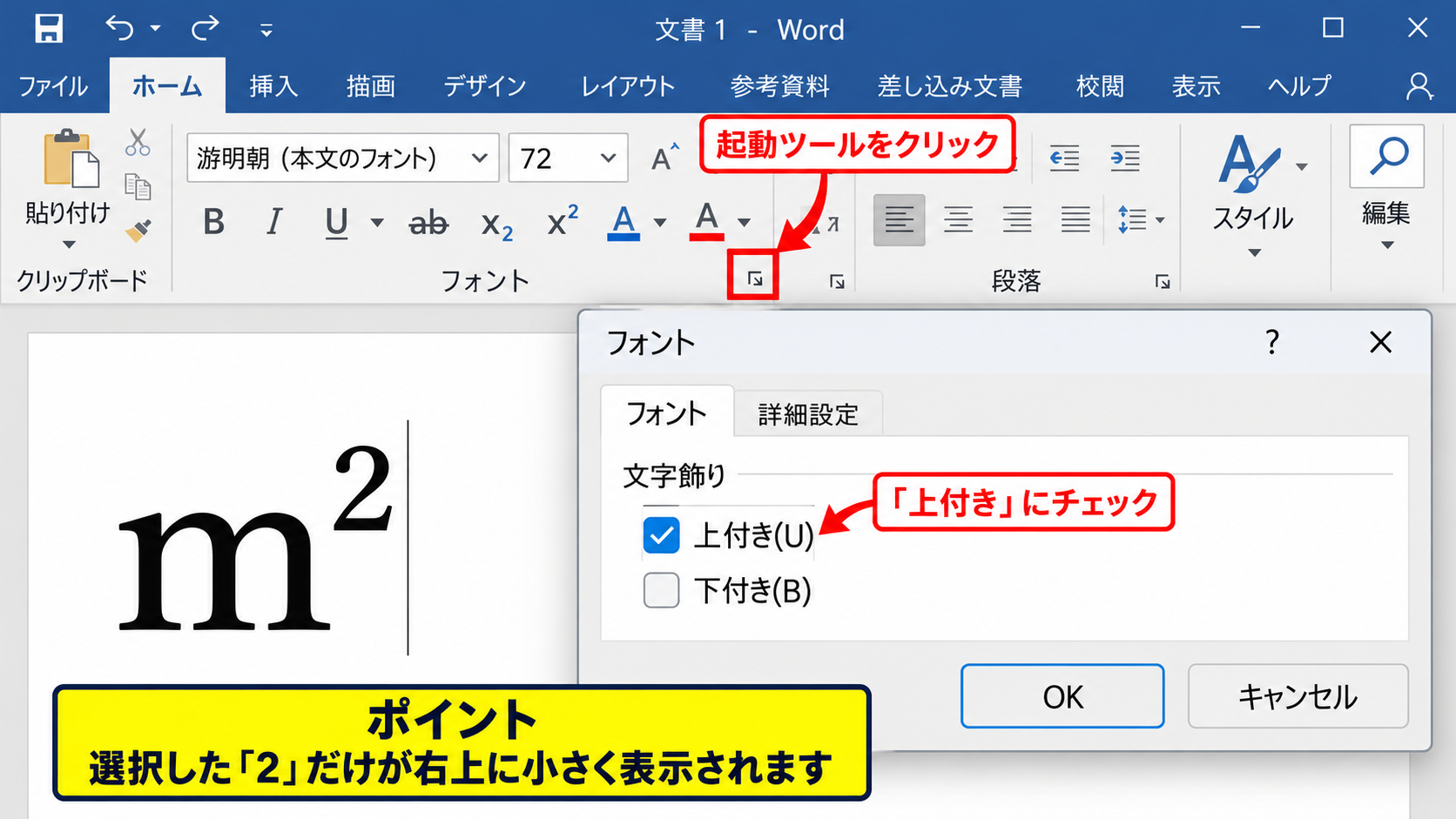The width and height of the screenshot is (1456, 819).
Task: Open the 游明朝 font name dropdown
Action: point(478,158)
